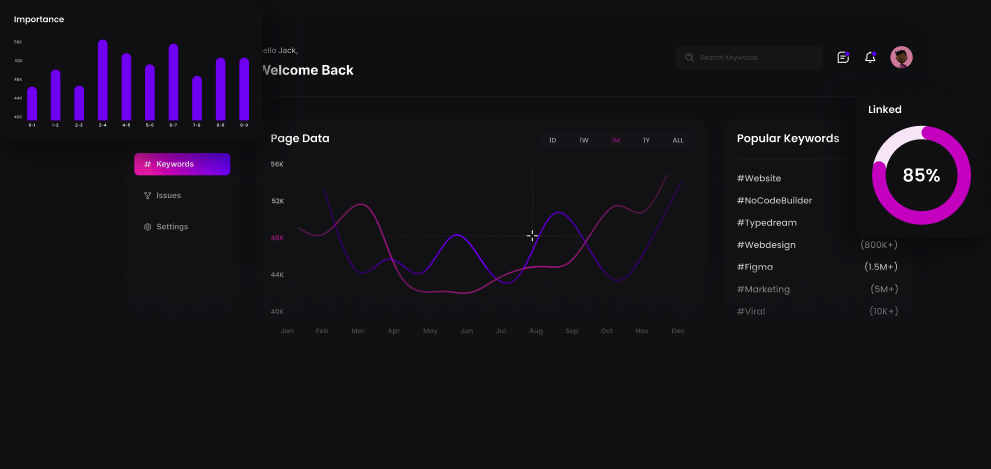The image size is (991, 469).
Task: Click the Oct month label
Action: pos(607,331)
